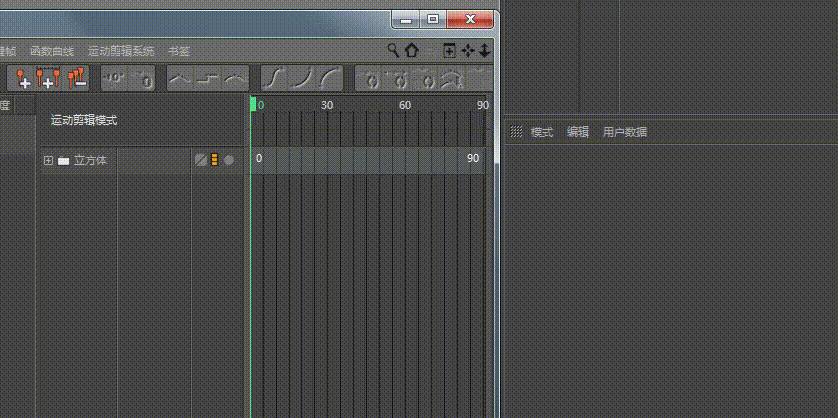Open the 书签 menu
This screenshot has width=838, height=418.
coord(179,51)
